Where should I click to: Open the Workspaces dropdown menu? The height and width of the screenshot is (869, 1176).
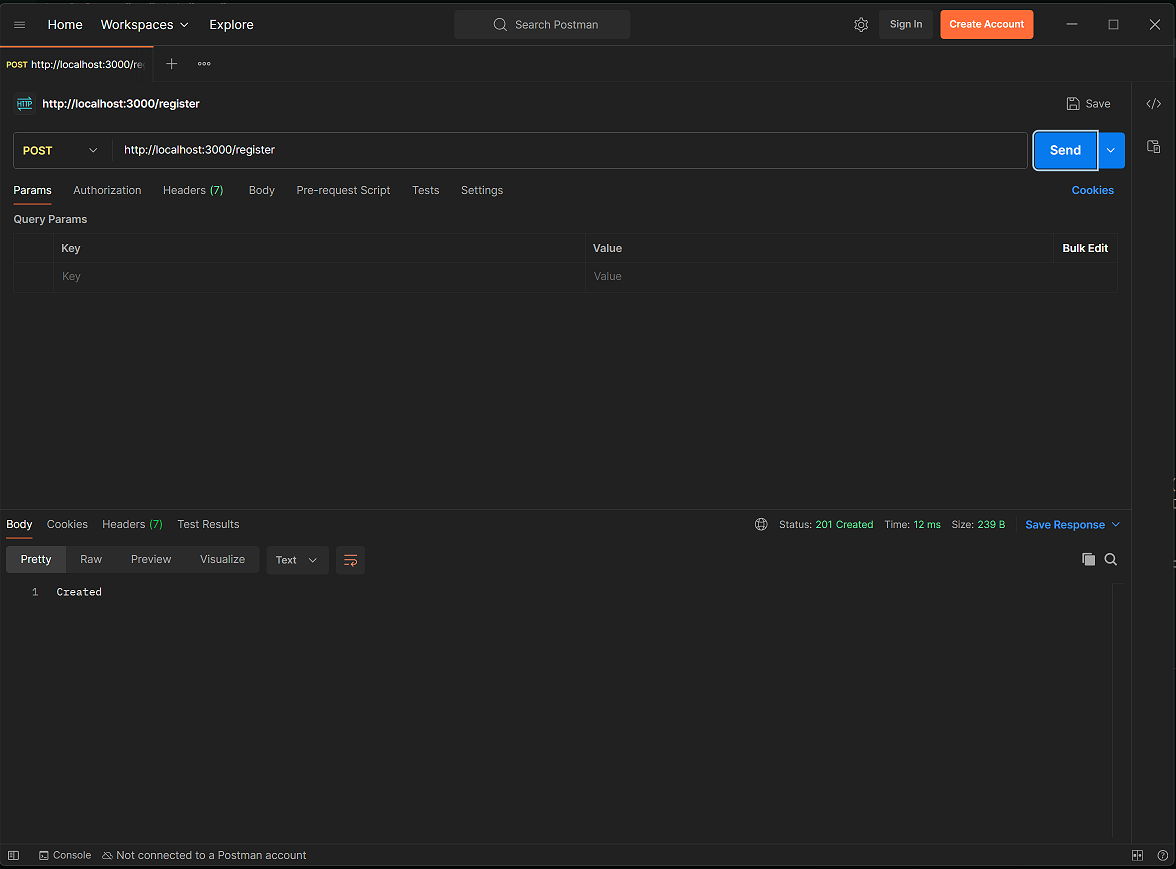144,25
